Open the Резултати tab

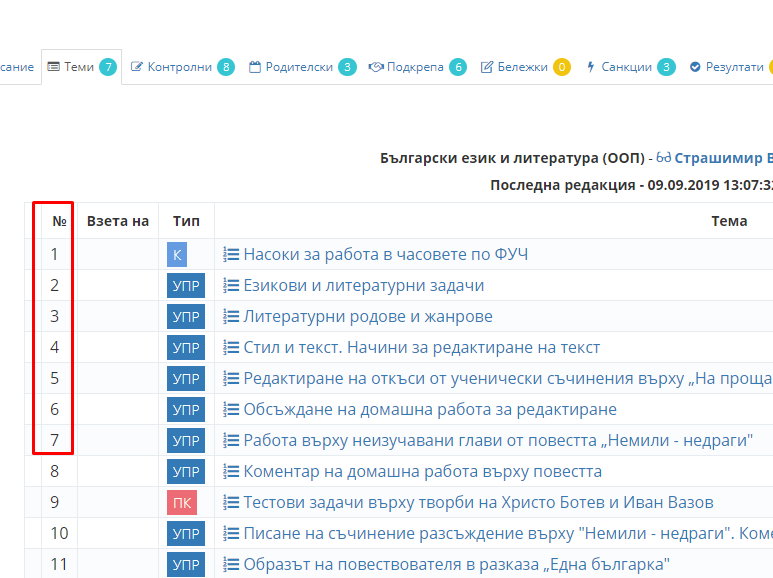coord(730,67)
